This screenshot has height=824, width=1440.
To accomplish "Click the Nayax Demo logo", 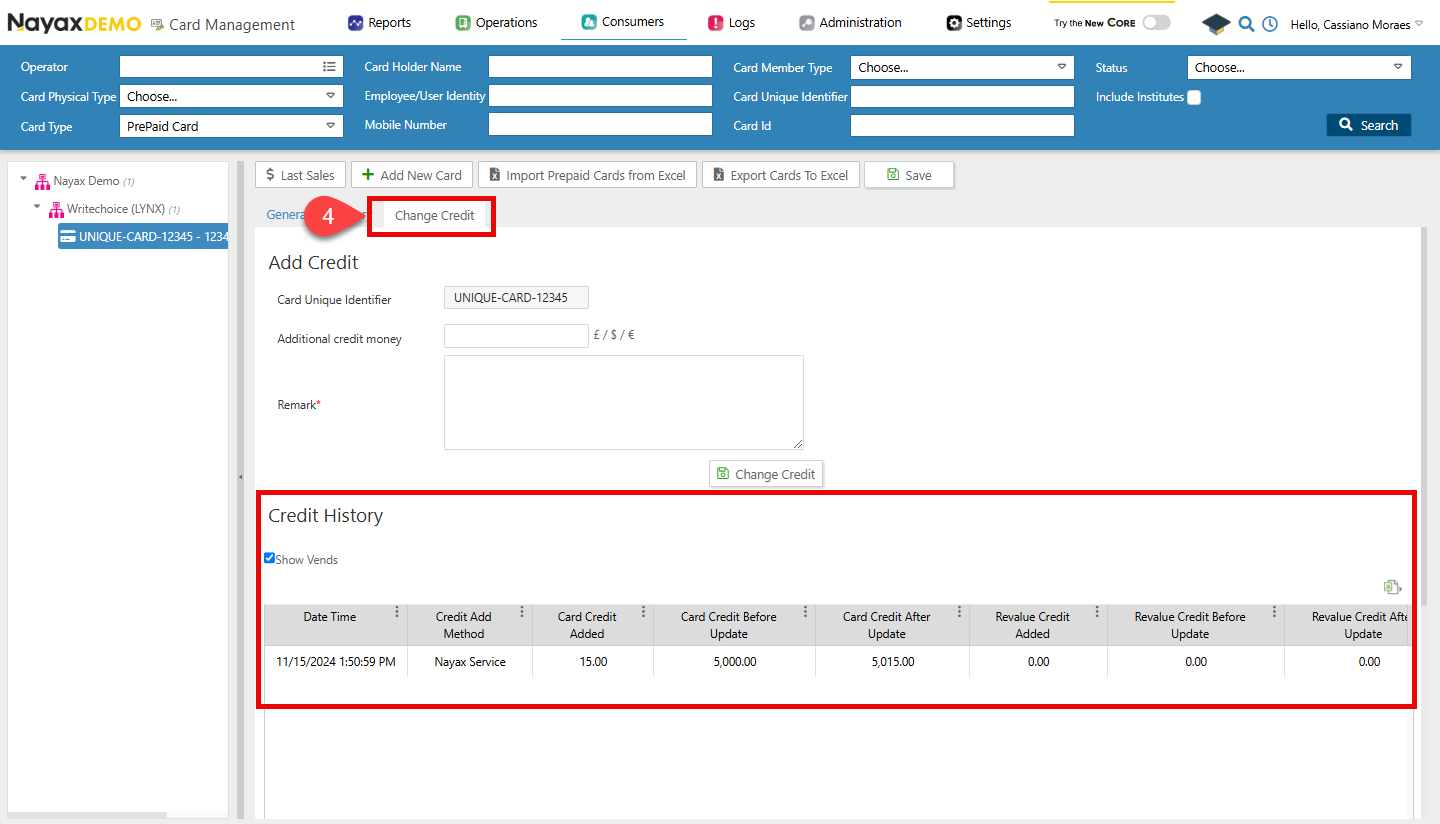I will (x=74, y=23).
